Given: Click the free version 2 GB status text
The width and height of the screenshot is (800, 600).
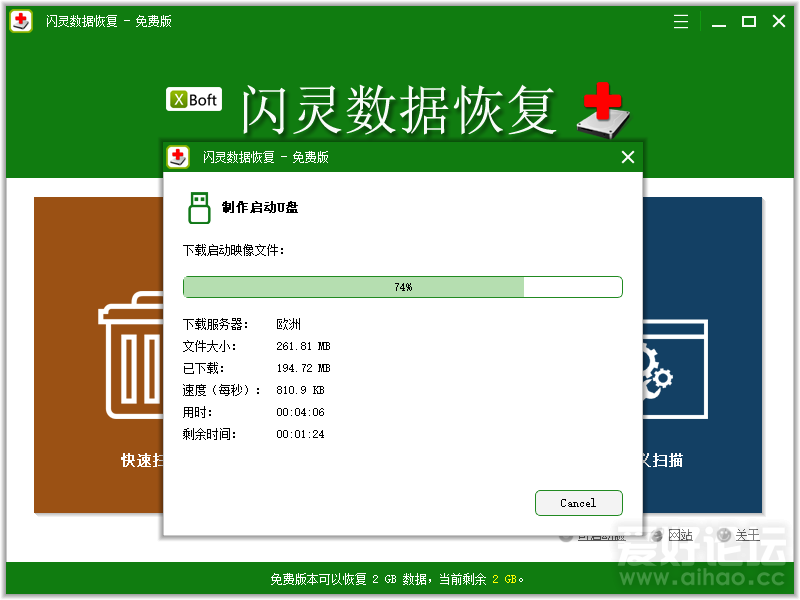Looking at the screenshot, I should point(397,579).
